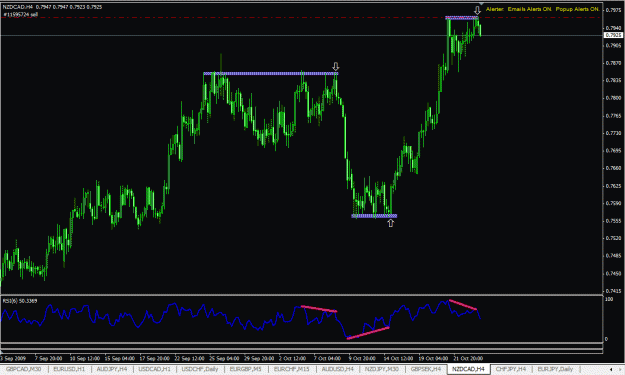Click the Alerter label text
625x375 pixels.
[x=495, y=9]
